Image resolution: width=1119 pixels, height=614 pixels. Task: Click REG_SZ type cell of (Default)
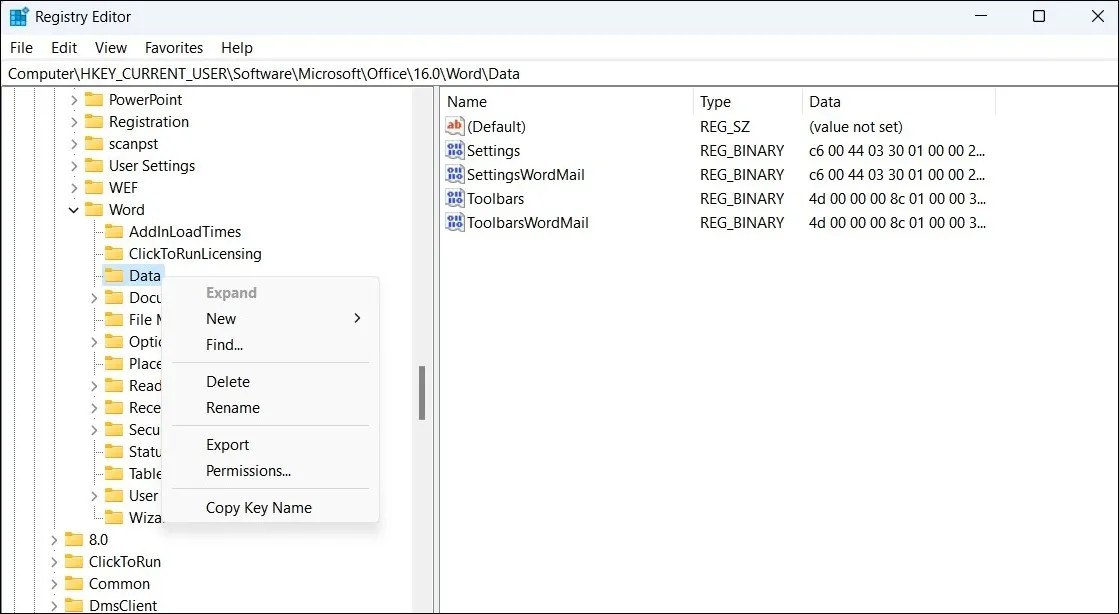(x=725, y=126)
